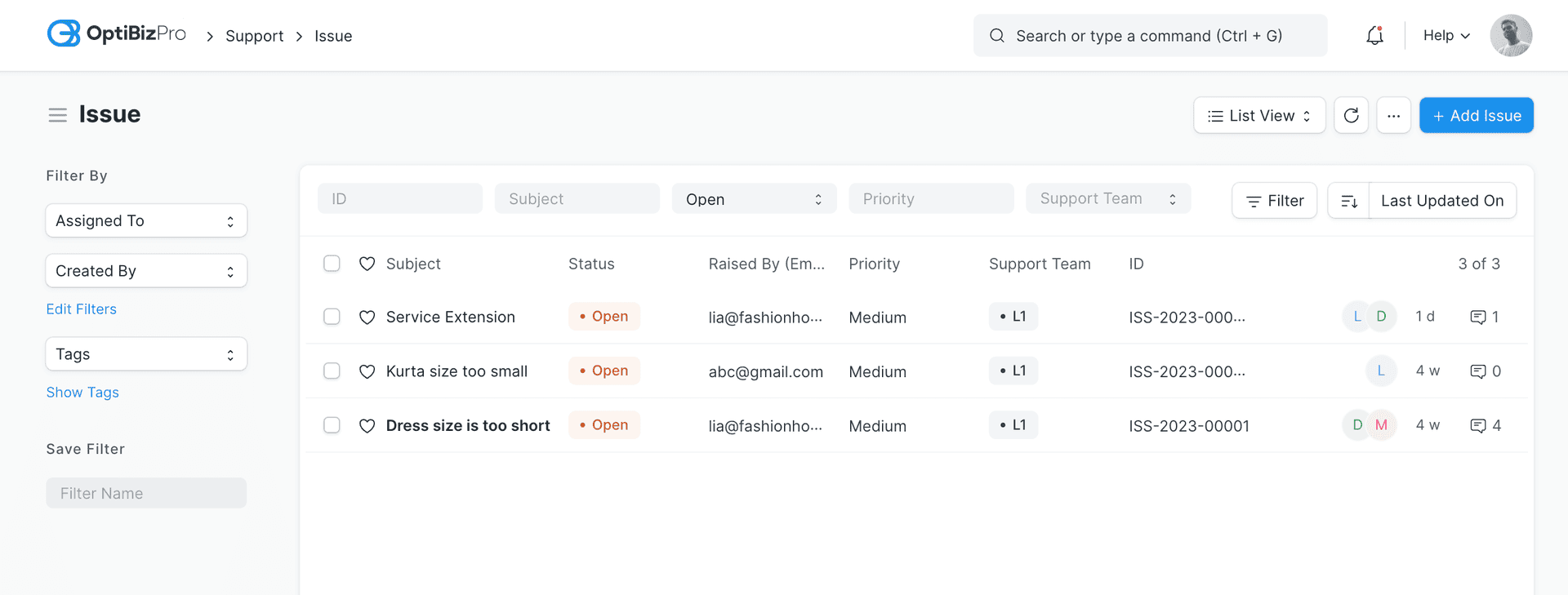Screen dimensions: 1568x595
Task: Open the Status filter set to Open
Action: [x=754, y=199]
